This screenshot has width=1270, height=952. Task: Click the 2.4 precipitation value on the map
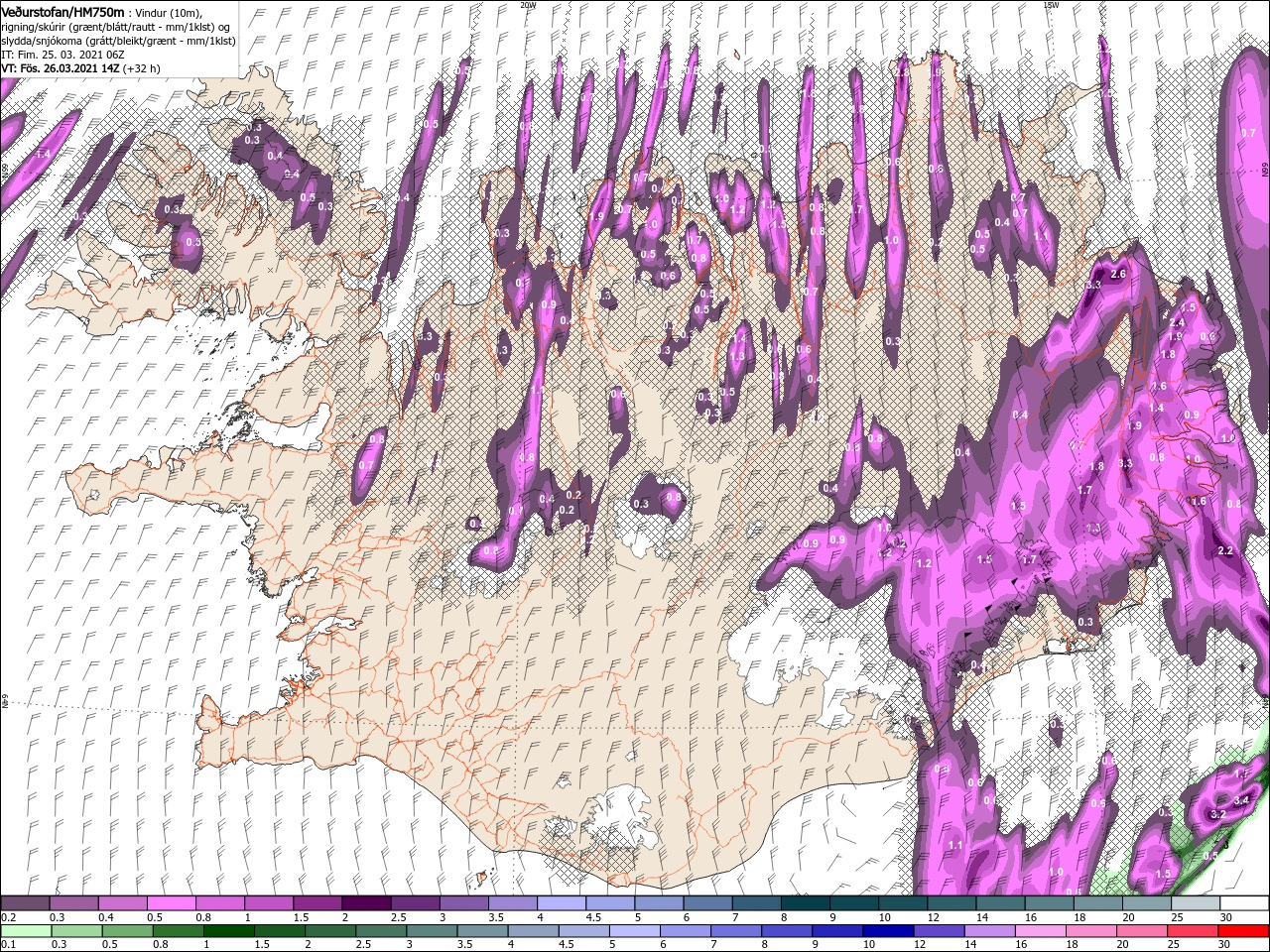pyautogui.click(x=1177, y=323)
